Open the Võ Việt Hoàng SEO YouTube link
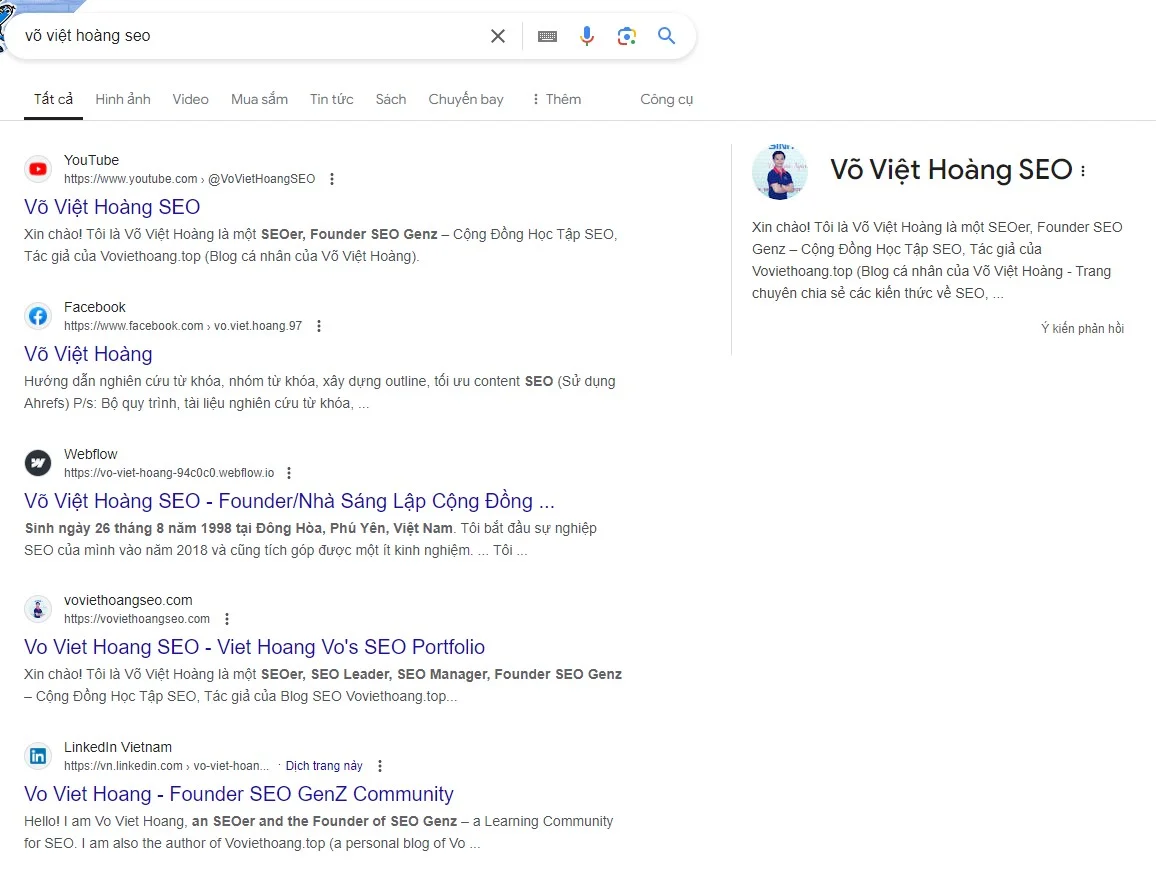The width and height of the screenshot is (1156, 874). pos(112,207)
